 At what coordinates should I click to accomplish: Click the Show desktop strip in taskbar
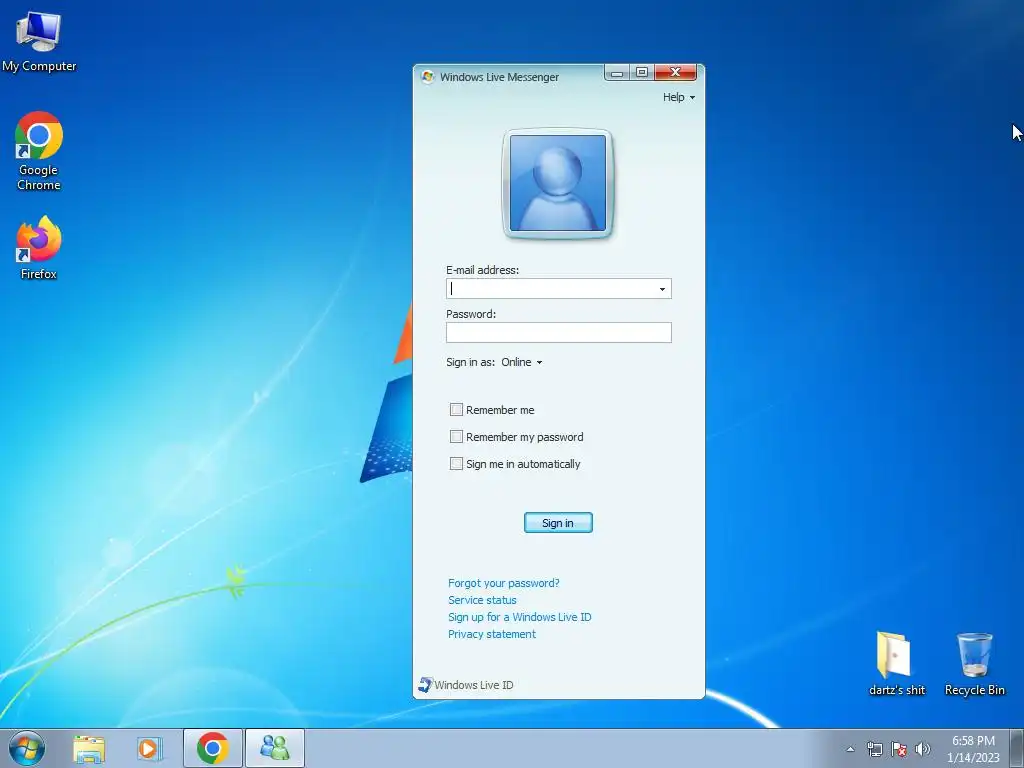click(1017, 748)
